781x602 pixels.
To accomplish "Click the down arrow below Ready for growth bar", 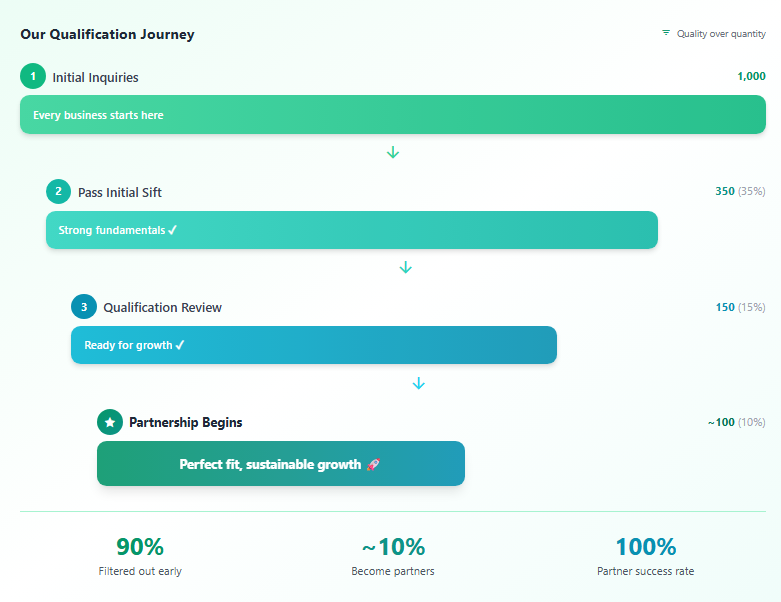I will pos(419,383).
